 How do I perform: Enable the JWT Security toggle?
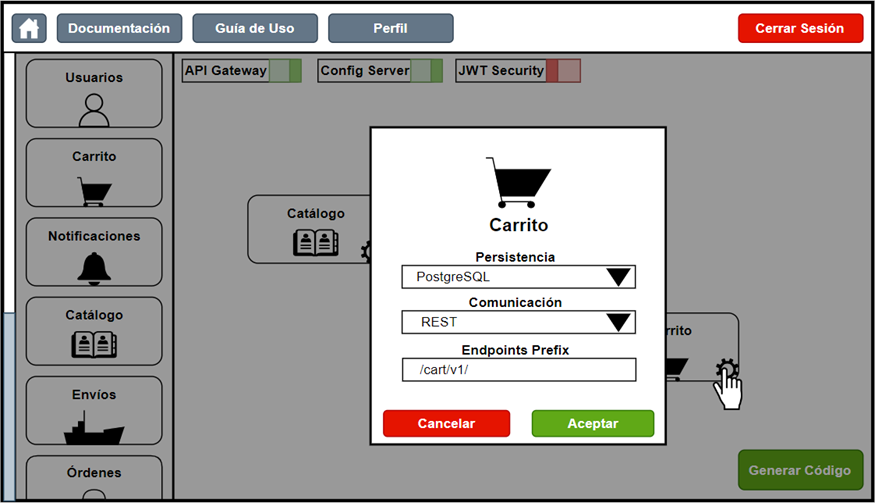[563, 71]
